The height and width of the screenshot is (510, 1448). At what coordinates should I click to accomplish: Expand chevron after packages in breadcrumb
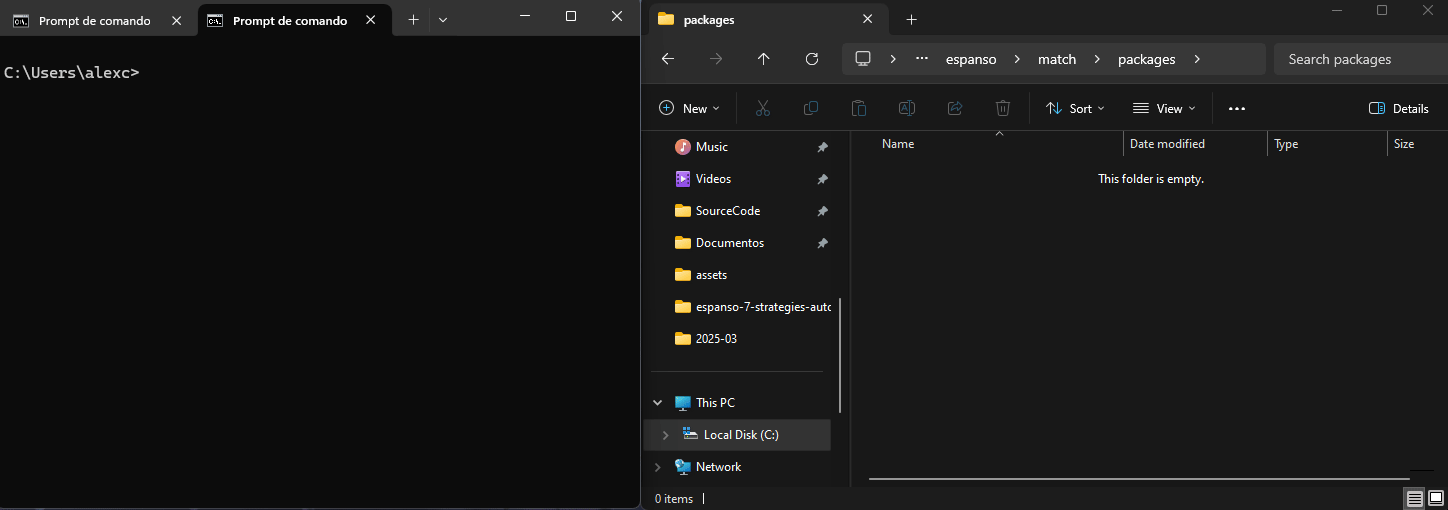click(x=1197, y=59)
